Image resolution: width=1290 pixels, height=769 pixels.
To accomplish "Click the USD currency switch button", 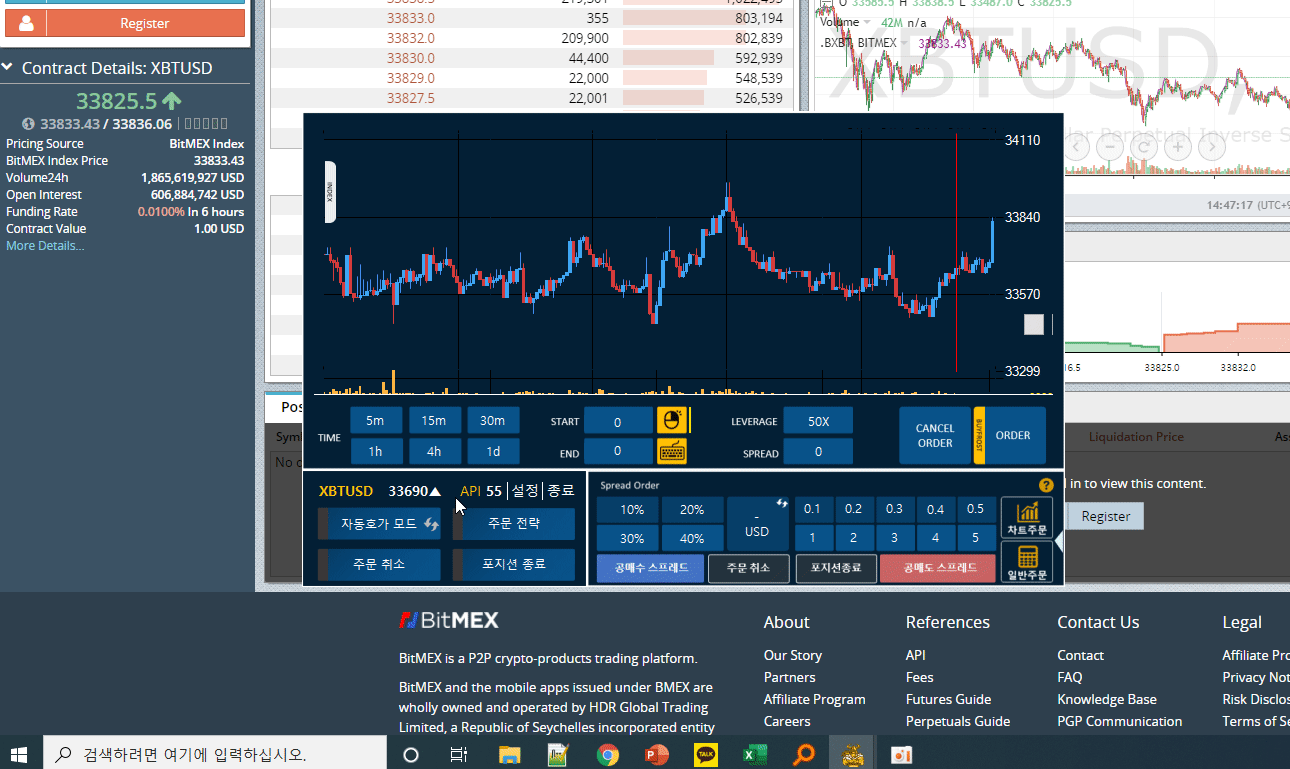I will [x=757, y=523].
